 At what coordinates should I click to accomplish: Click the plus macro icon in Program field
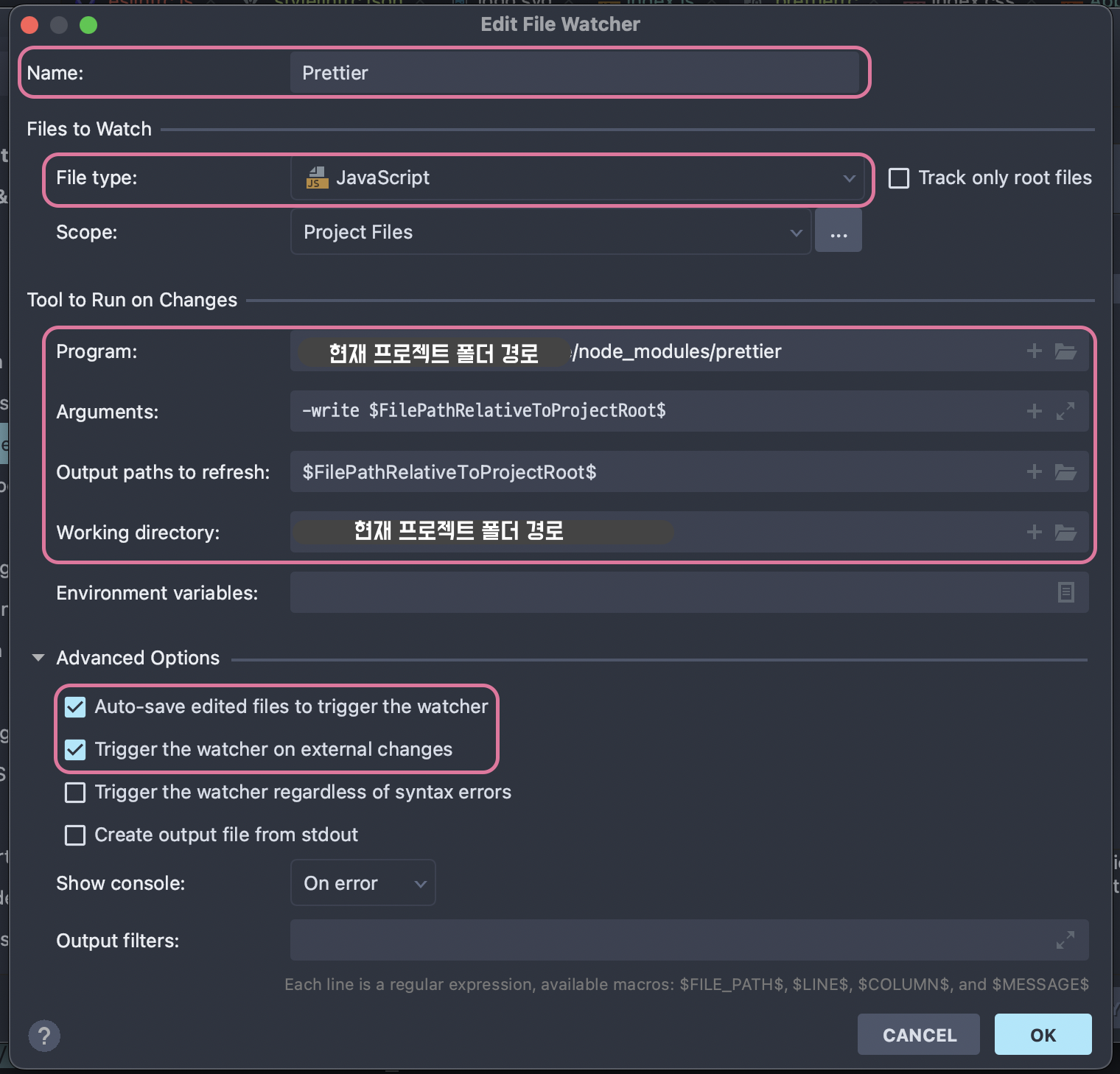tap(1034, 351)
